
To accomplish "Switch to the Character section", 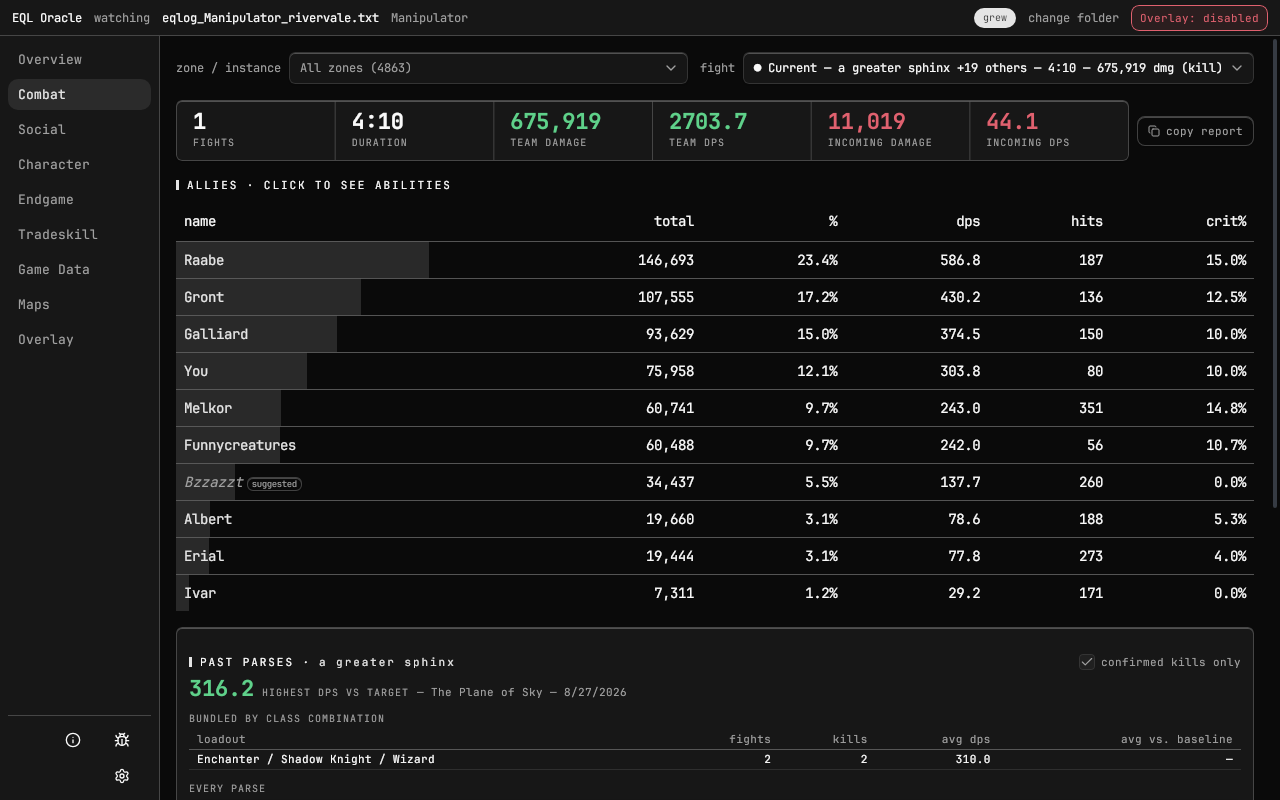I will coord(79,164).
